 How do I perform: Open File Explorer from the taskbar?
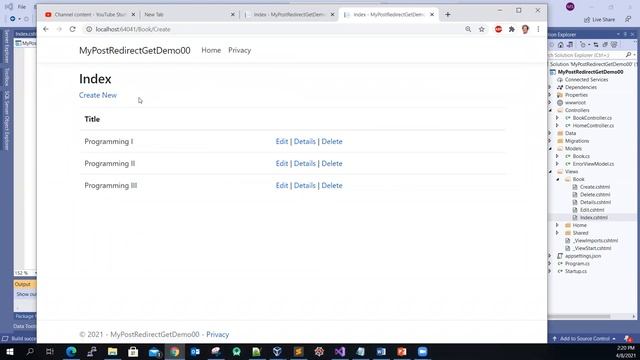pos(112,351)
